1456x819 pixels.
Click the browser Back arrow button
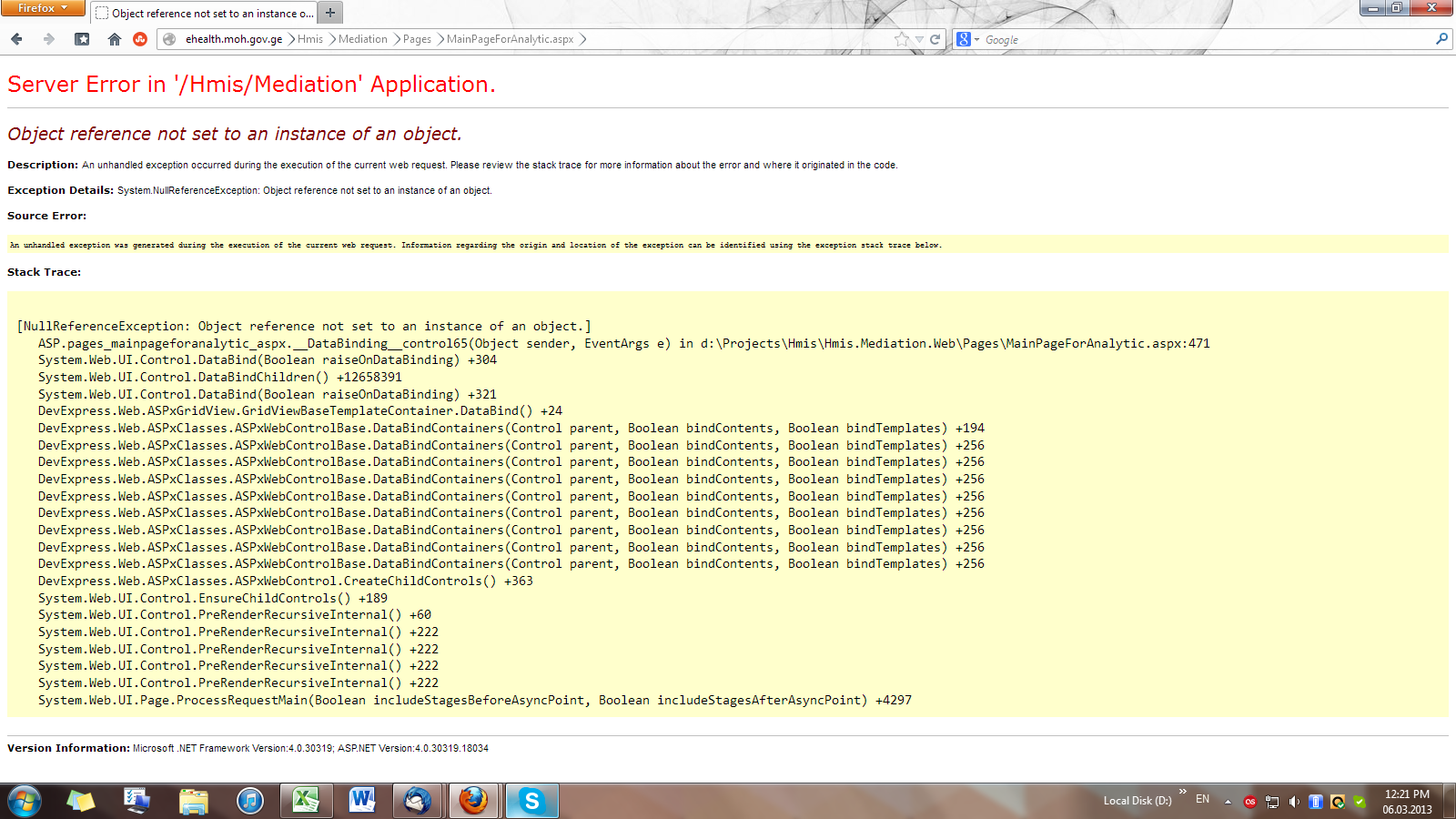pyautogui.click(x=16, y=39)
